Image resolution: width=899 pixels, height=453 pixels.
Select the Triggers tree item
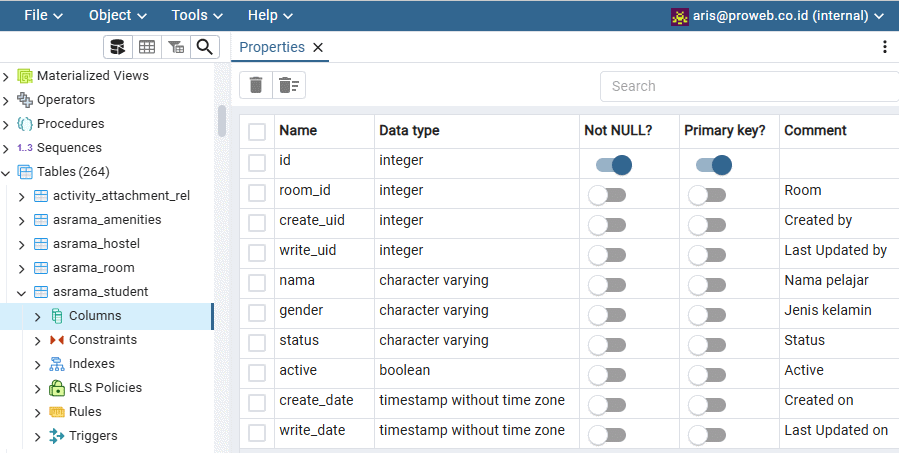(93, 436)
